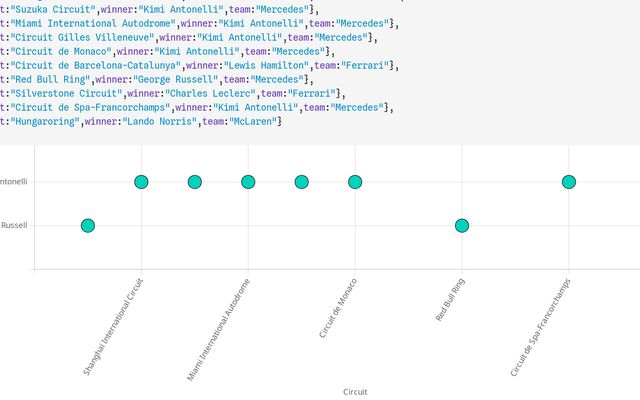Click "Suzuka Circuit" string in the code
Screen dimensions: 640x400
pos(53,9)
